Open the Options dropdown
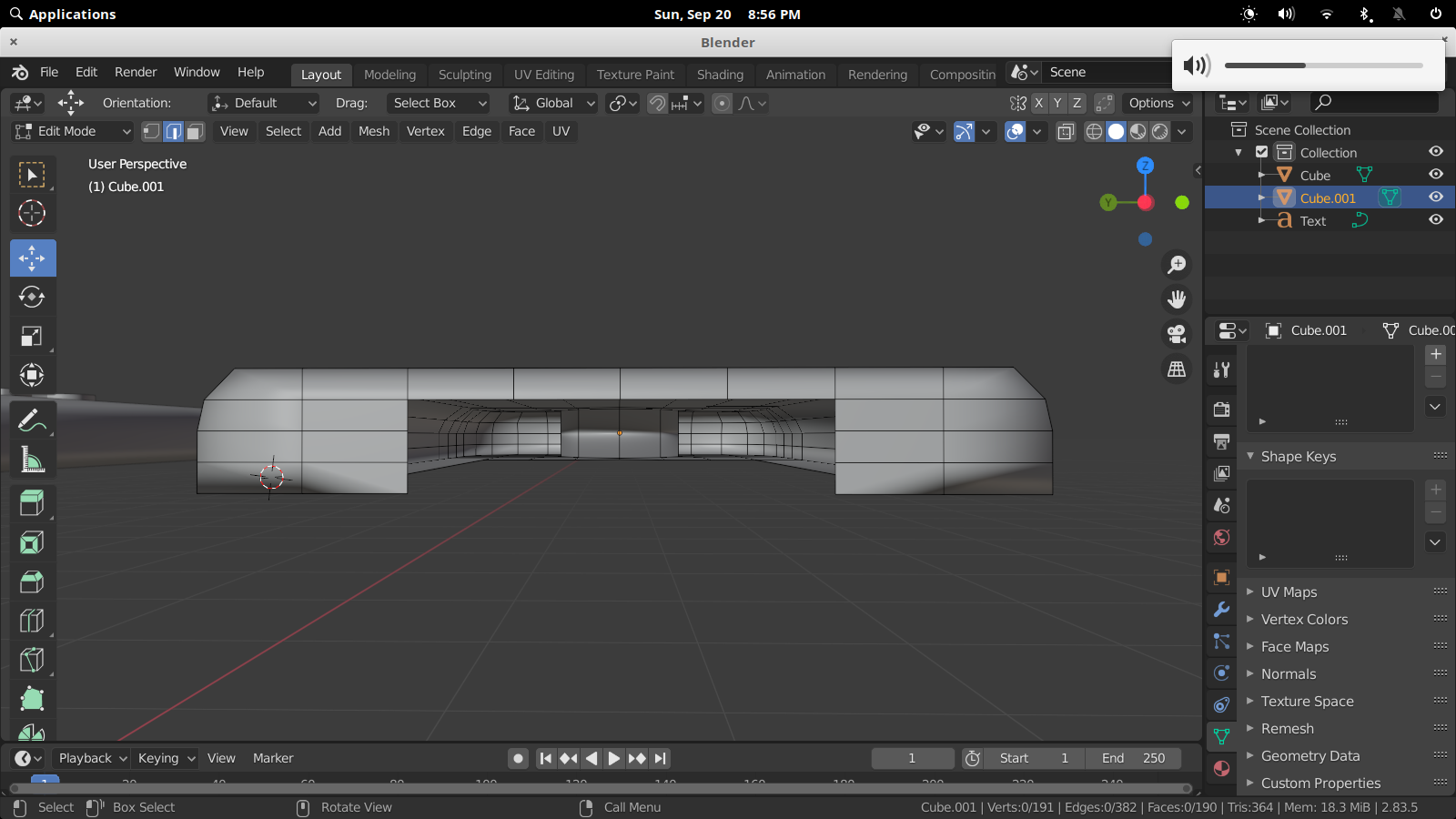This screenshot has height=819, width=1456. point(1158,103)
